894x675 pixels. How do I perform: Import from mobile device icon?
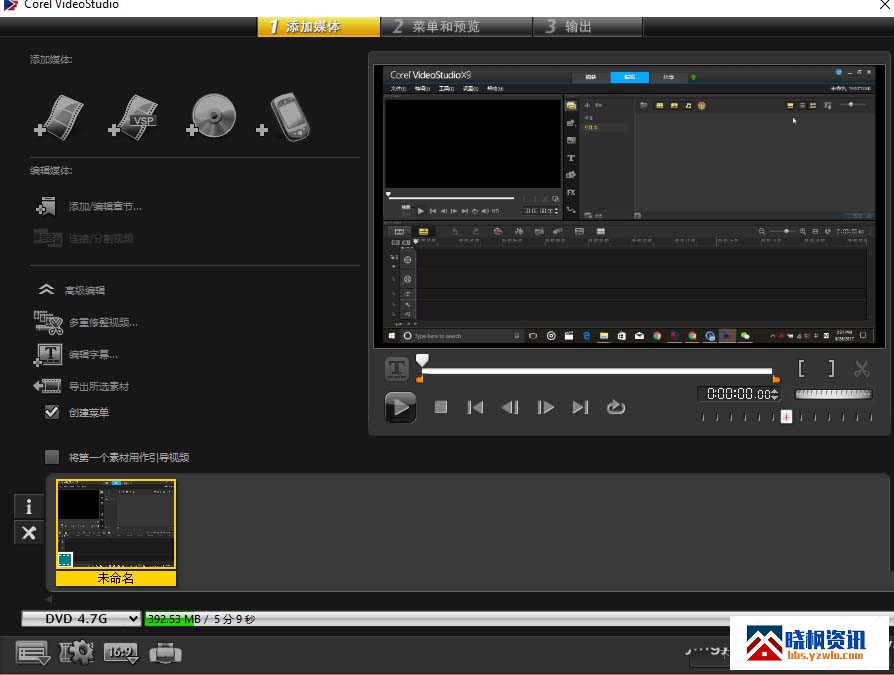point(283,117)
